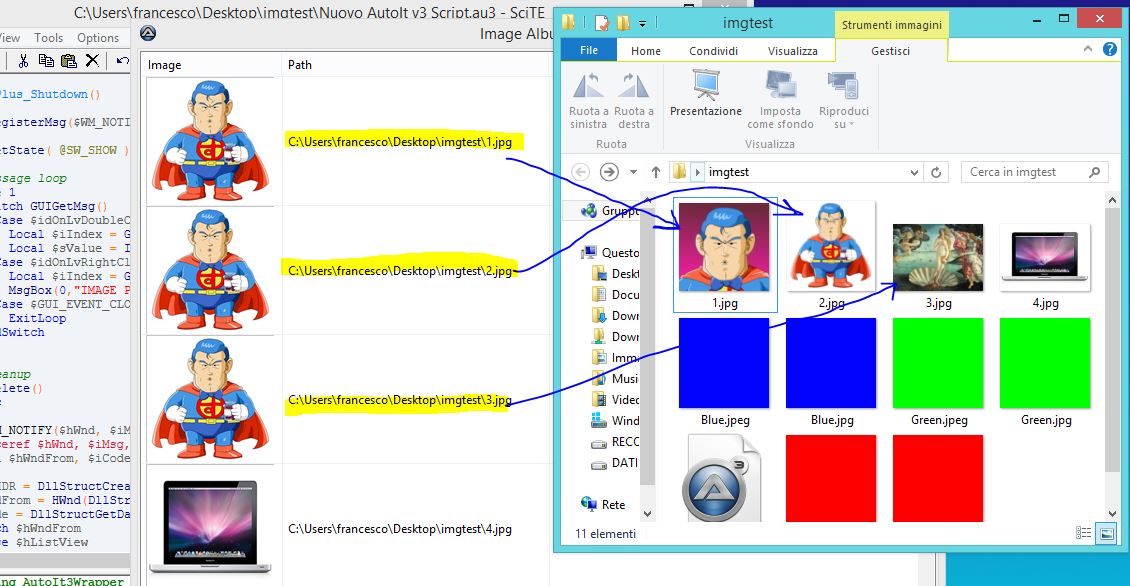
Task: Select the Windows drive in navigation pane
Action: coord(616,420)
